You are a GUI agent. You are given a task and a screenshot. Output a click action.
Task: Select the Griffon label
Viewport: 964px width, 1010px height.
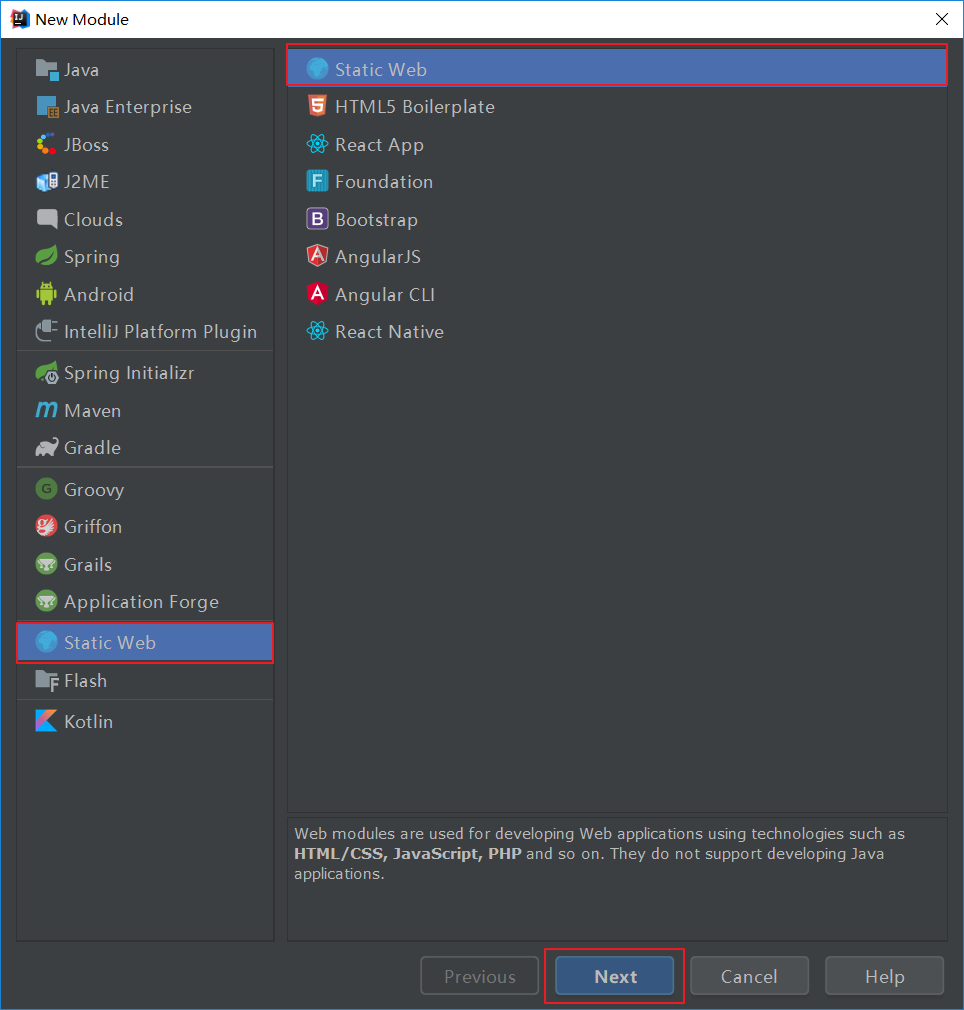pos(93,527)
